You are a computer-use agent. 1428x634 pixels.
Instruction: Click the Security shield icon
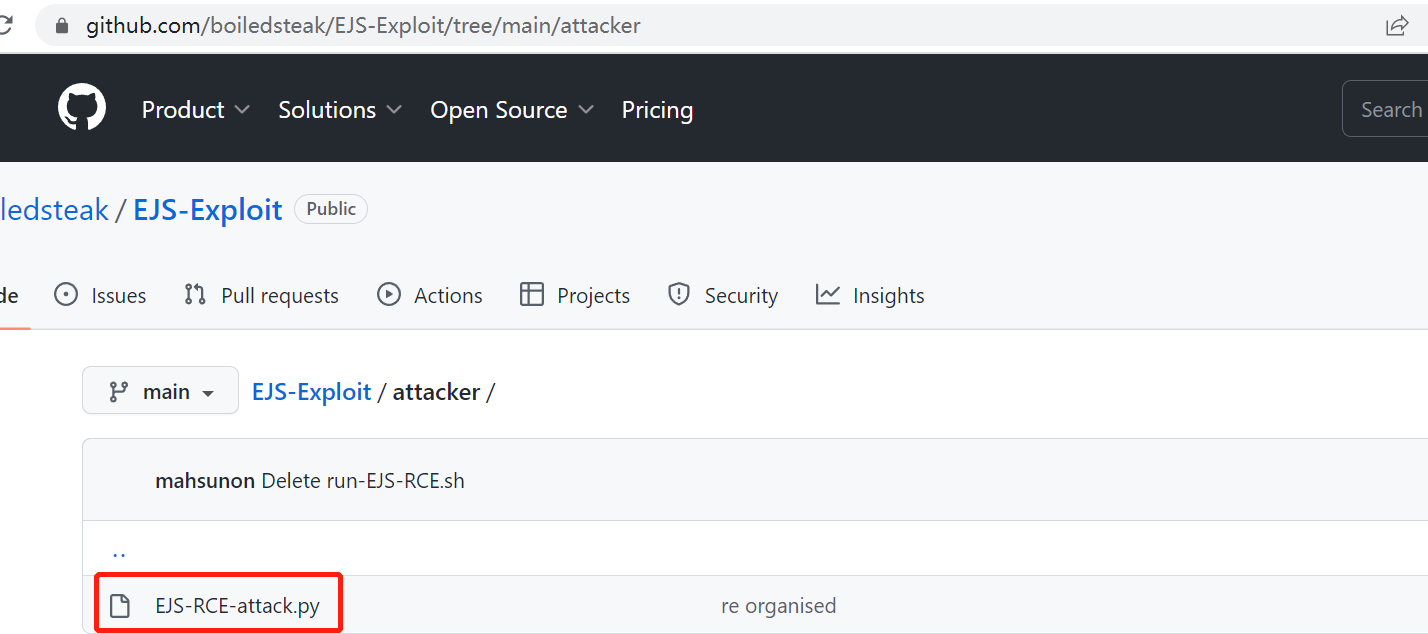tap(679, 295)
